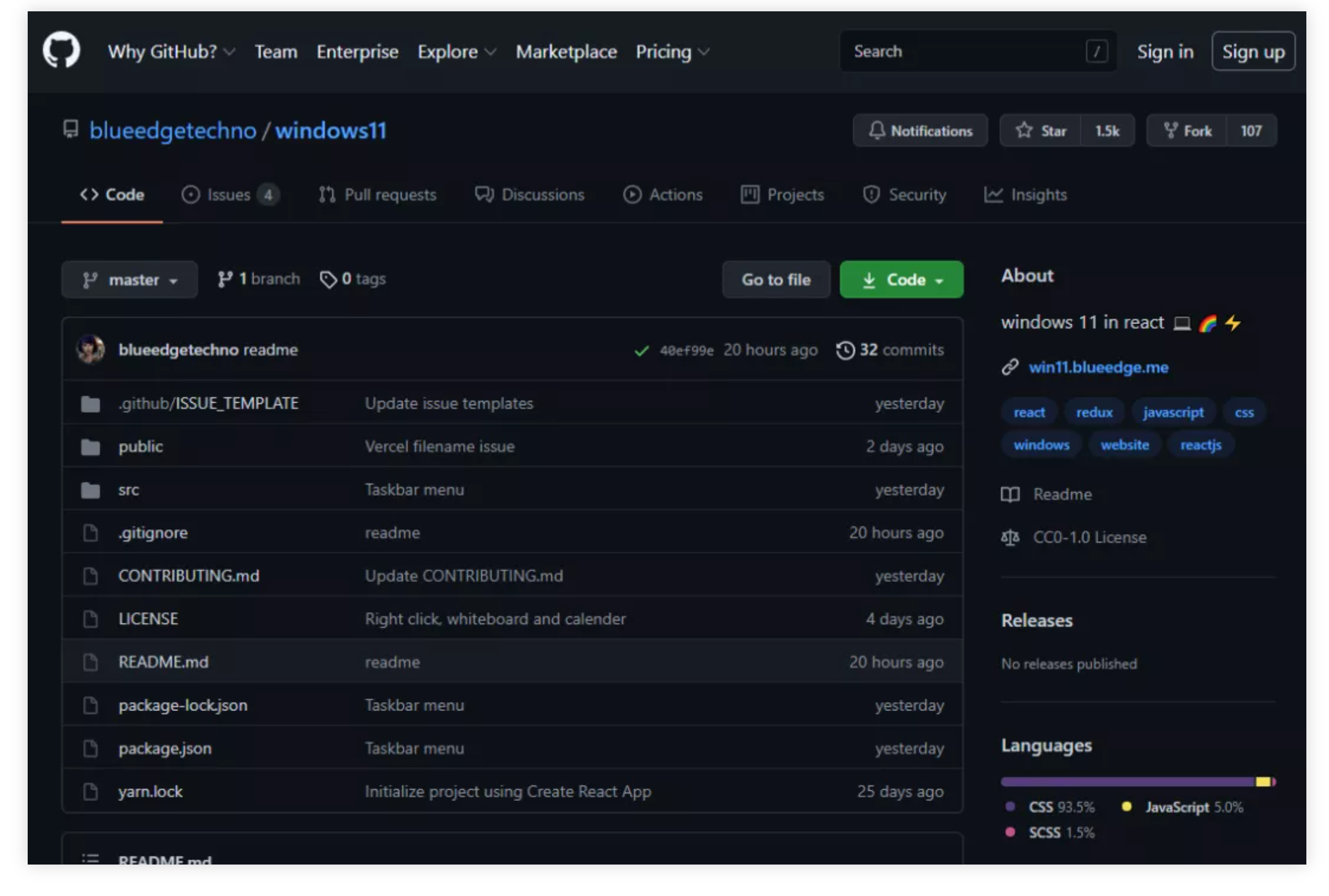The height and width of the screenshot is (896, 1329).
Task: Click the README list outline icon
Action: [x=91, y=858]
